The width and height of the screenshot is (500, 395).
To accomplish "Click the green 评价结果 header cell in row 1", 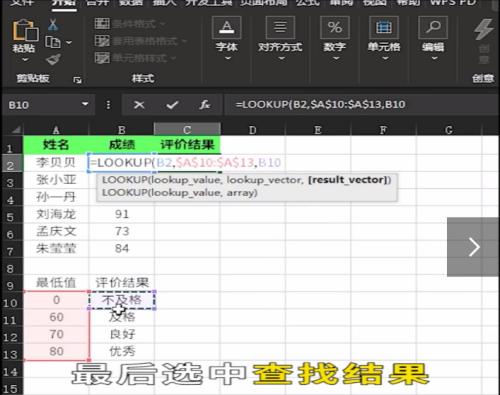I will coord(187,145).
